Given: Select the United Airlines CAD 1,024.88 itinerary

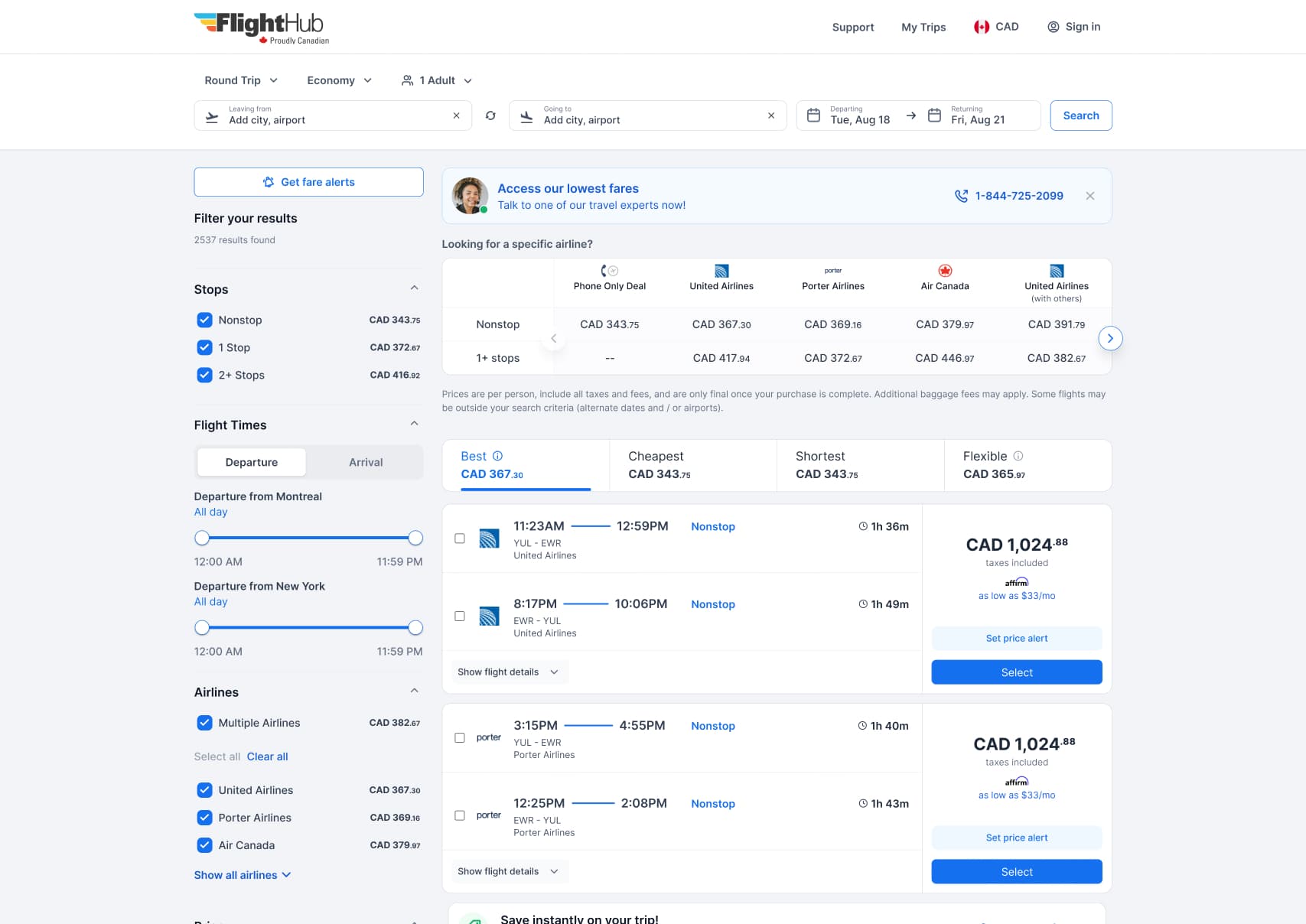Looking at the screenshot, I should click(1017, 672).
